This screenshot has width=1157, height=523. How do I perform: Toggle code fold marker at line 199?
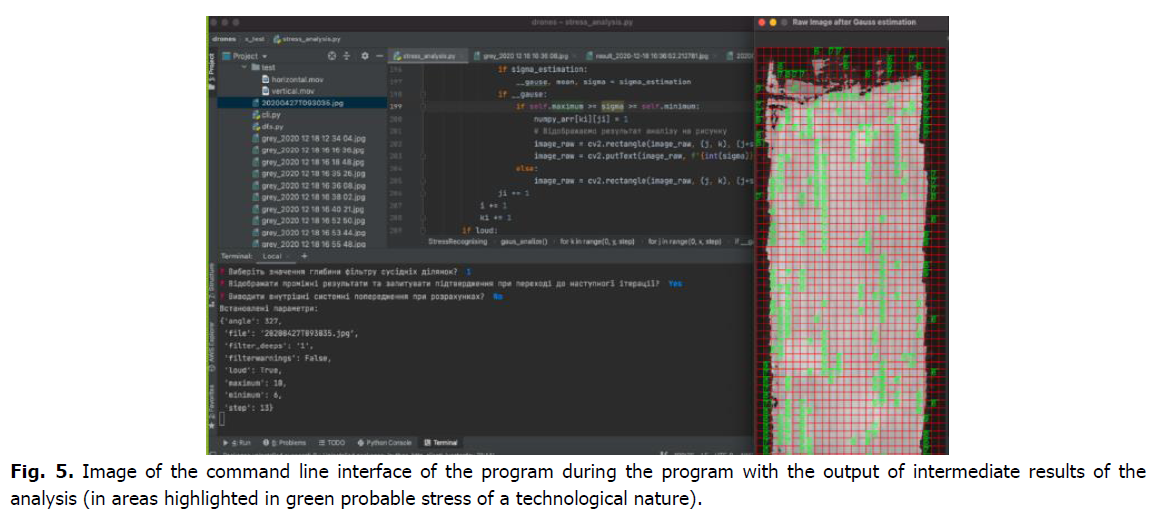coord(424,105)
